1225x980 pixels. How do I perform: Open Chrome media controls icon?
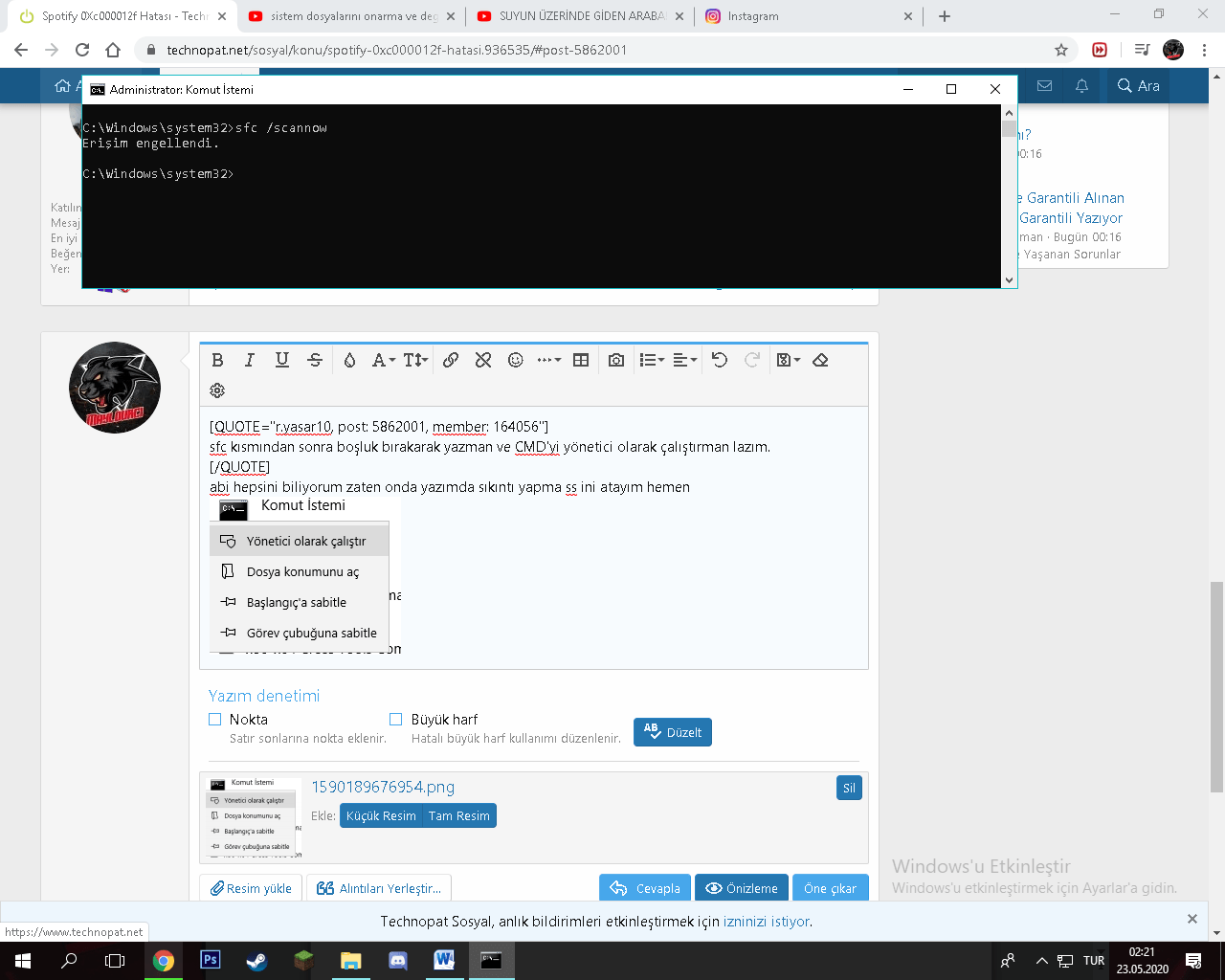tap(1142, 50)
